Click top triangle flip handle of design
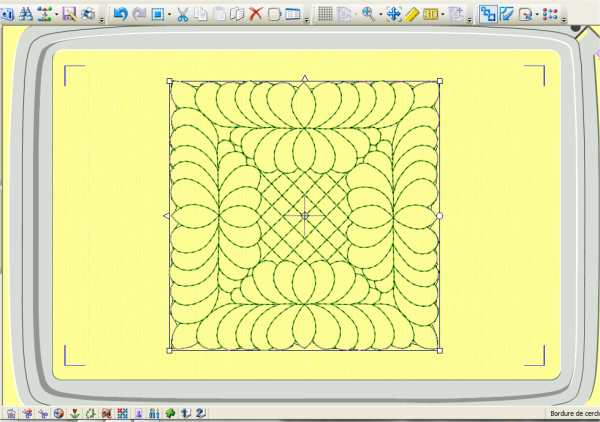 click(x=305, y=78)
